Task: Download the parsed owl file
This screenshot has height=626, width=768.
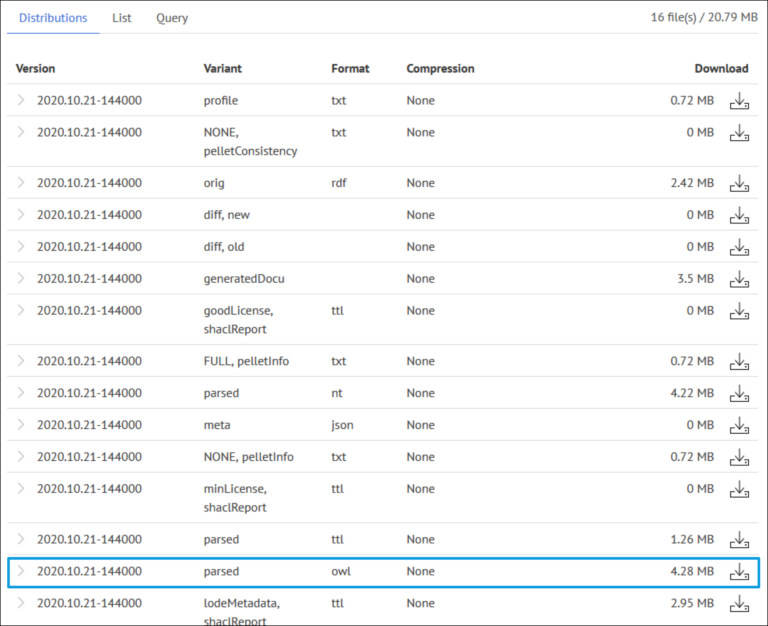Action: [739, 572]
